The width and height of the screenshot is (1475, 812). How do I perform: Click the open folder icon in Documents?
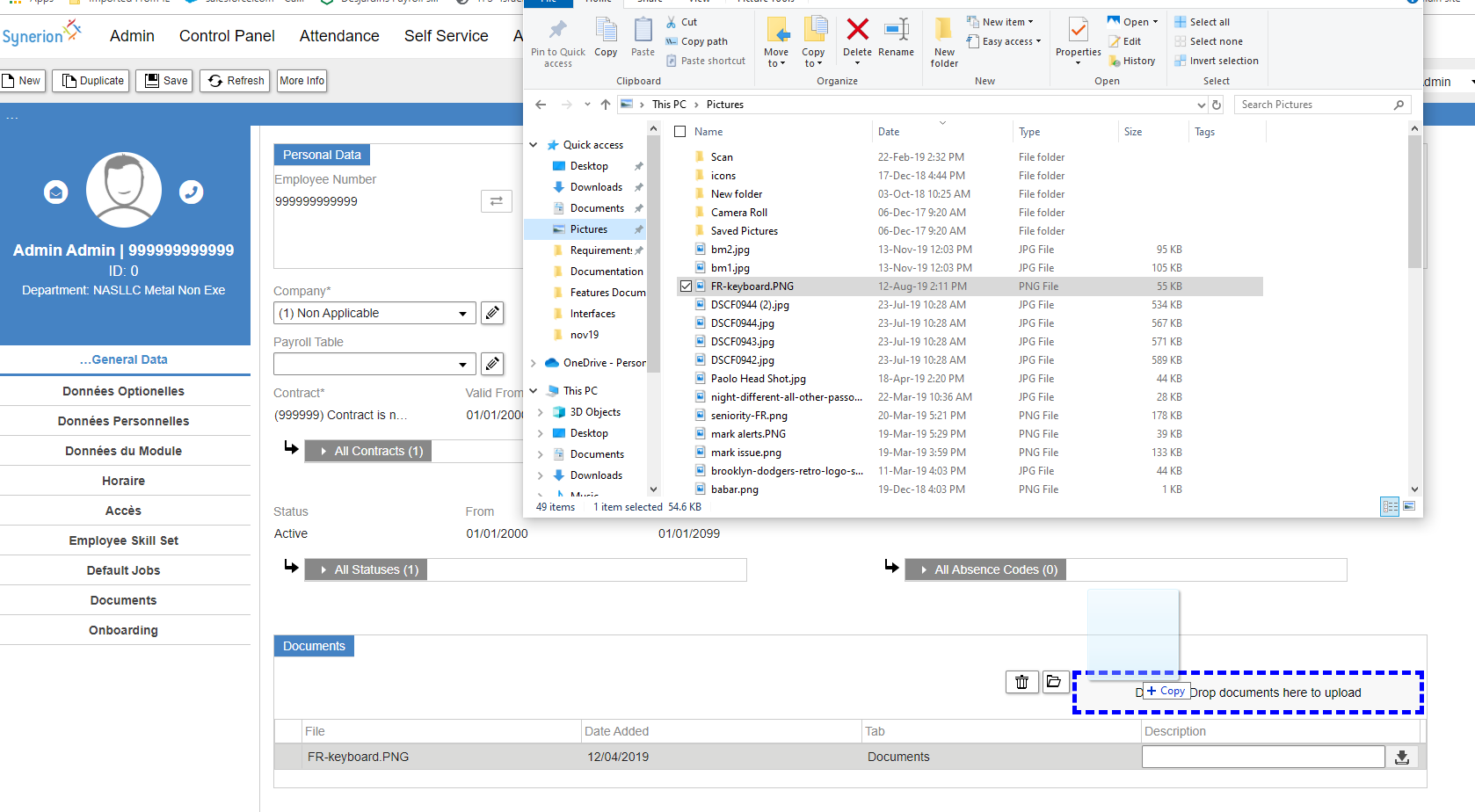1054,682
